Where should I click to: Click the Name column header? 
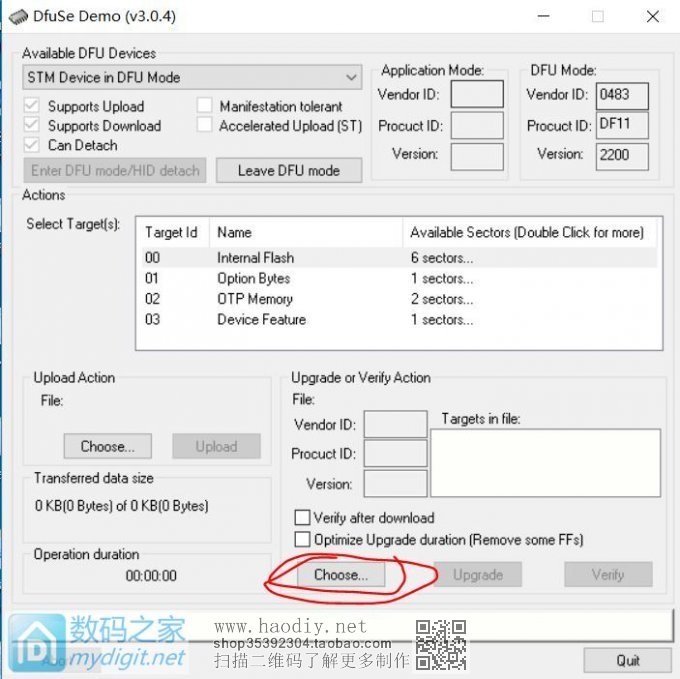[235, 232]
